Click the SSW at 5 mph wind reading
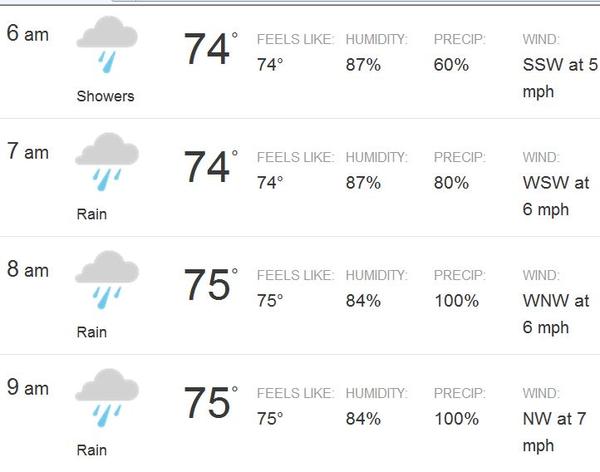The image size is (600, 472). click(560, 78)
